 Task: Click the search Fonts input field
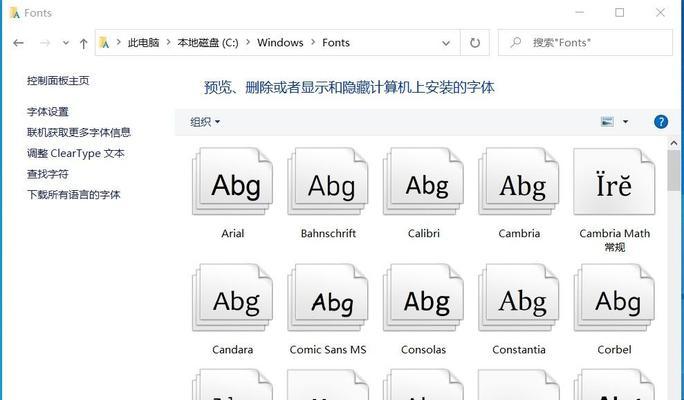click(585, 43)
